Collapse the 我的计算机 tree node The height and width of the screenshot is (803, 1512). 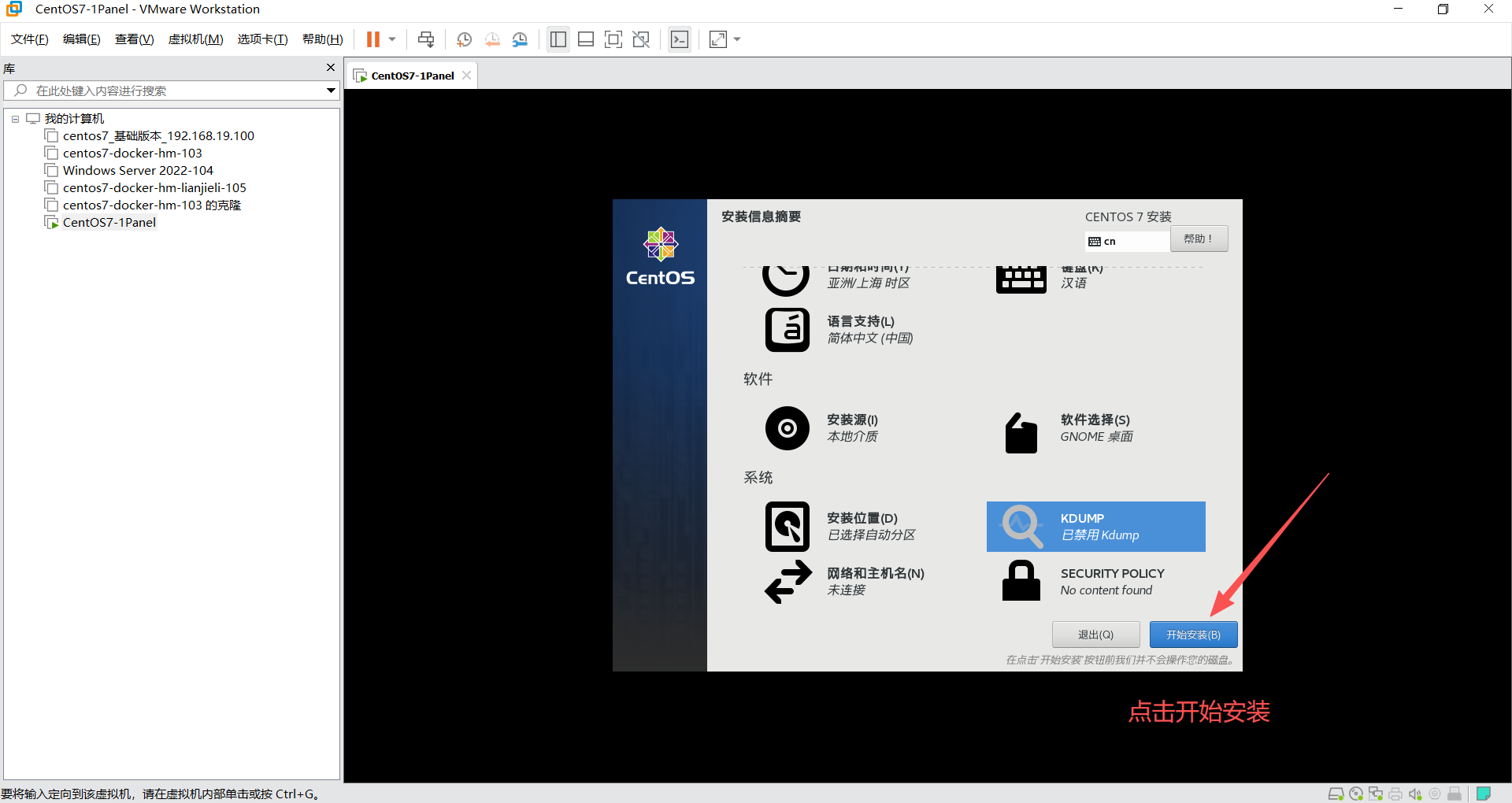(x=15, y=119)
